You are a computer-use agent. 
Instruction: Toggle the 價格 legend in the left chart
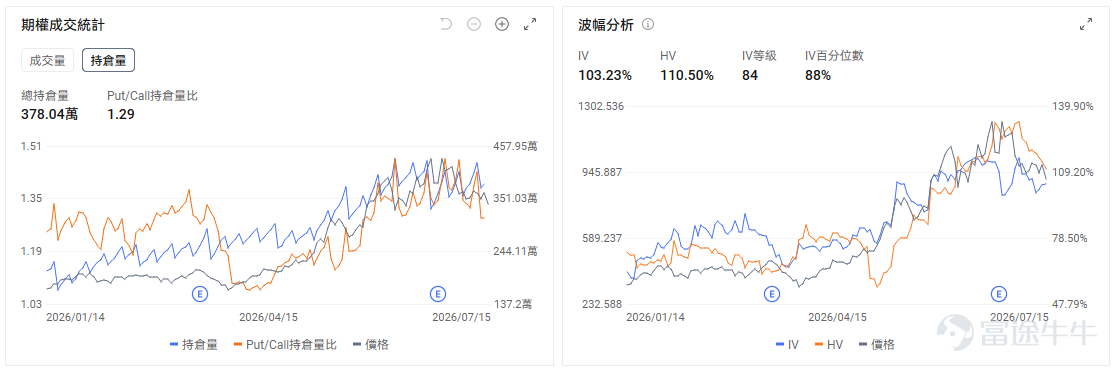coord(372,345)
